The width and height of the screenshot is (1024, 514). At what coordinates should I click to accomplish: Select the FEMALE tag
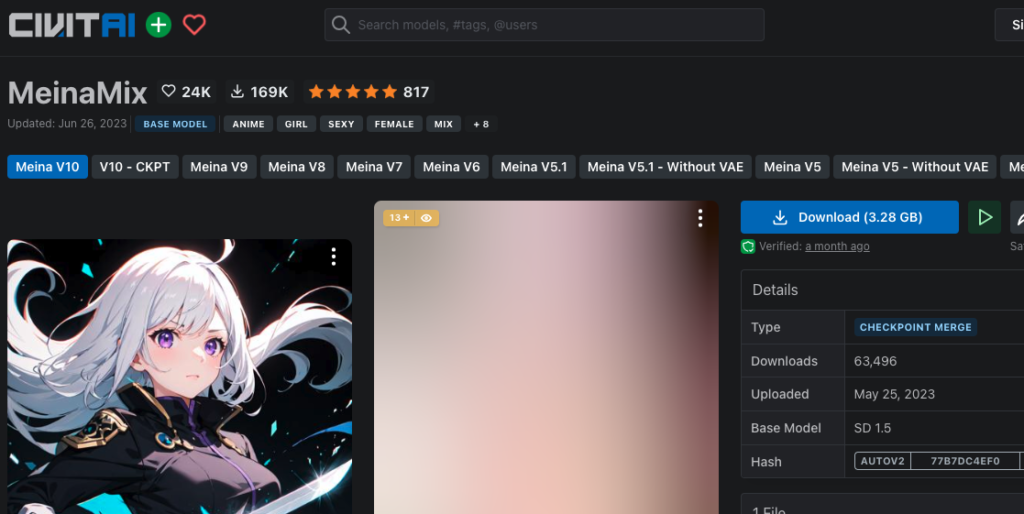394,124
